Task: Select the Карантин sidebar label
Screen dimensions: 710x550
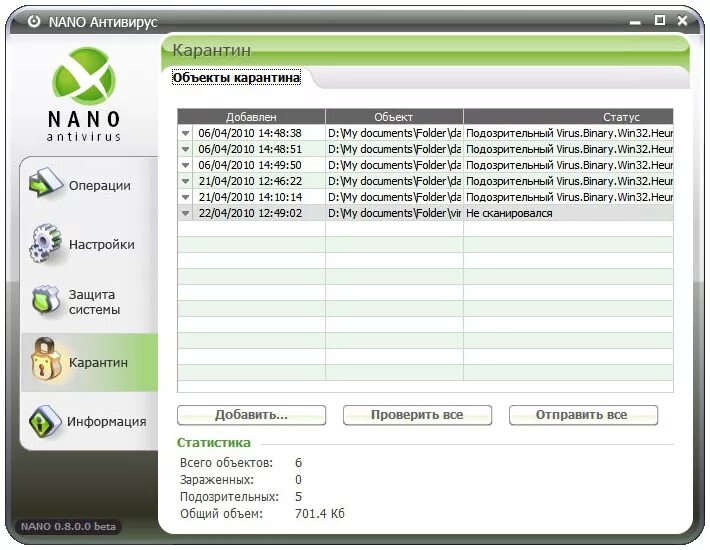Action: (98, 363)
